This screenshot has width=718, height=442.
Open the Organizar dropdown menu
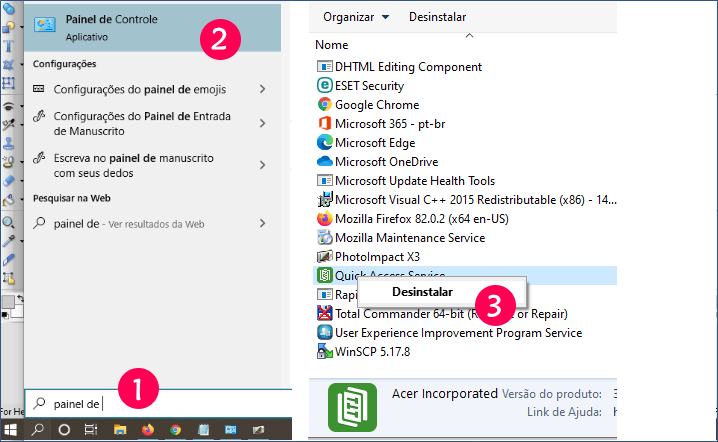point(356,17)
